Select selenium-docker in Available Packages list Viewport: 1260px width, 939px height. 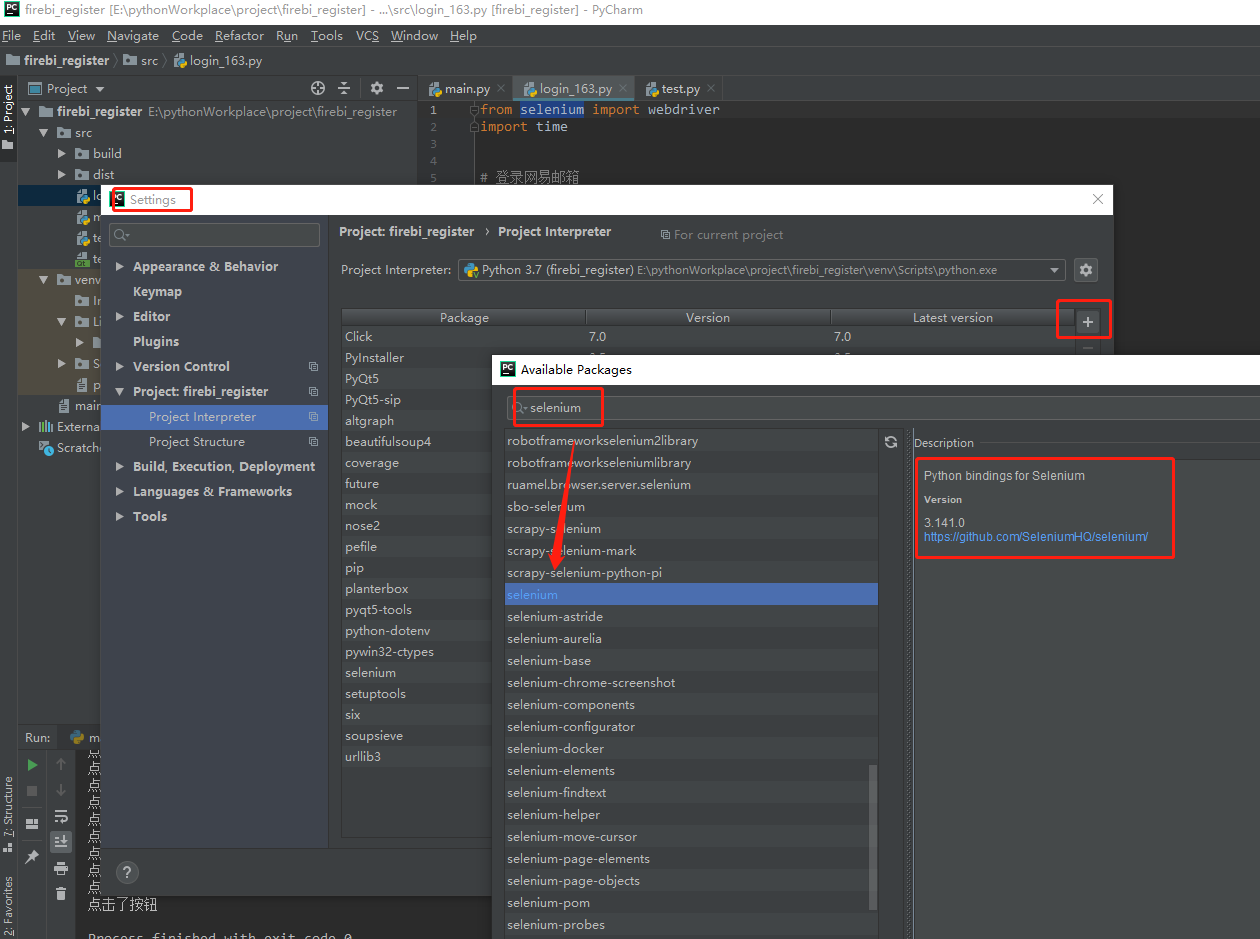click(x=691, y=749)
